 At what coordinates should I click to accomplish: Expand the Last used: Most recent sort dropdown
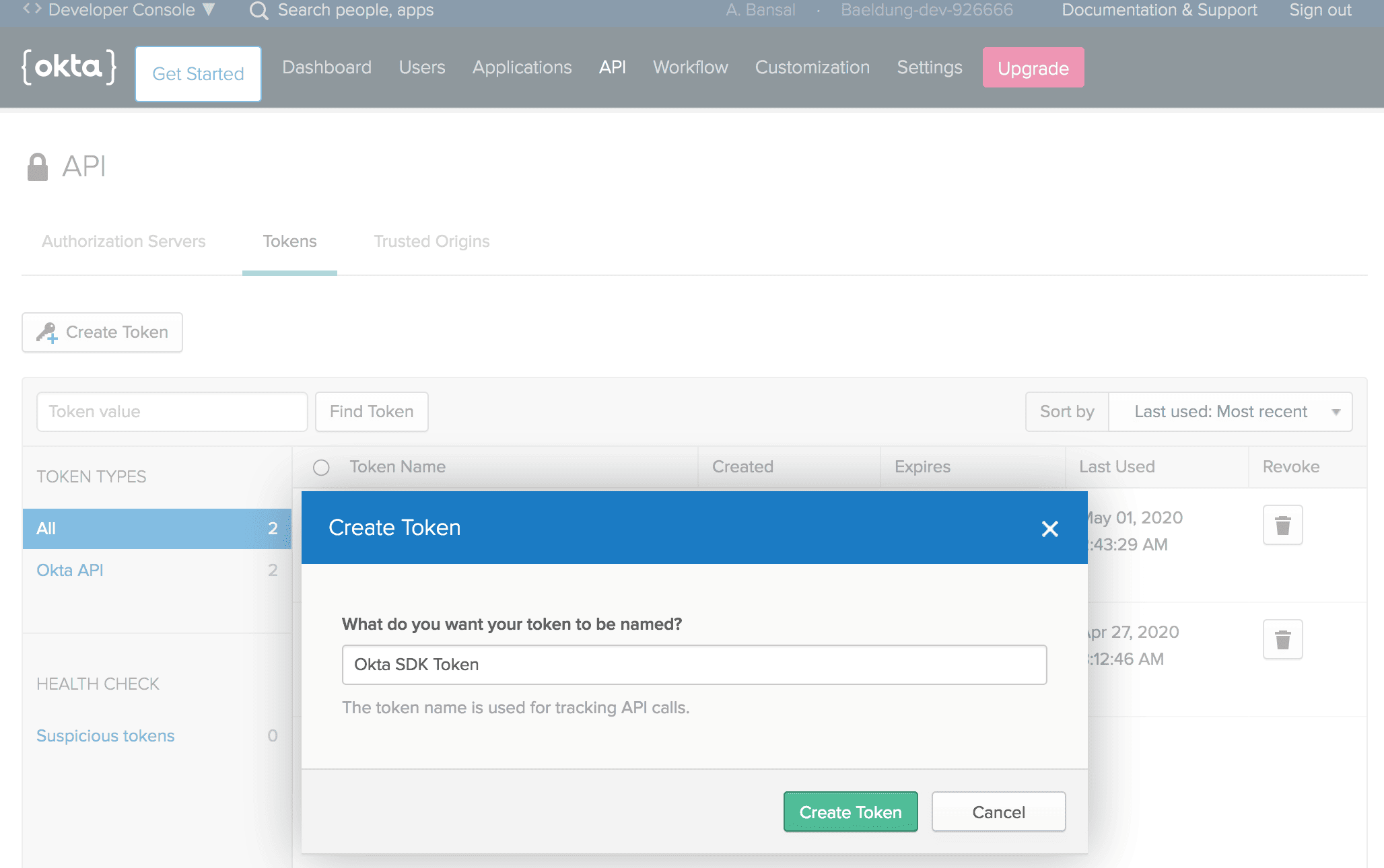pos(1230,412)
